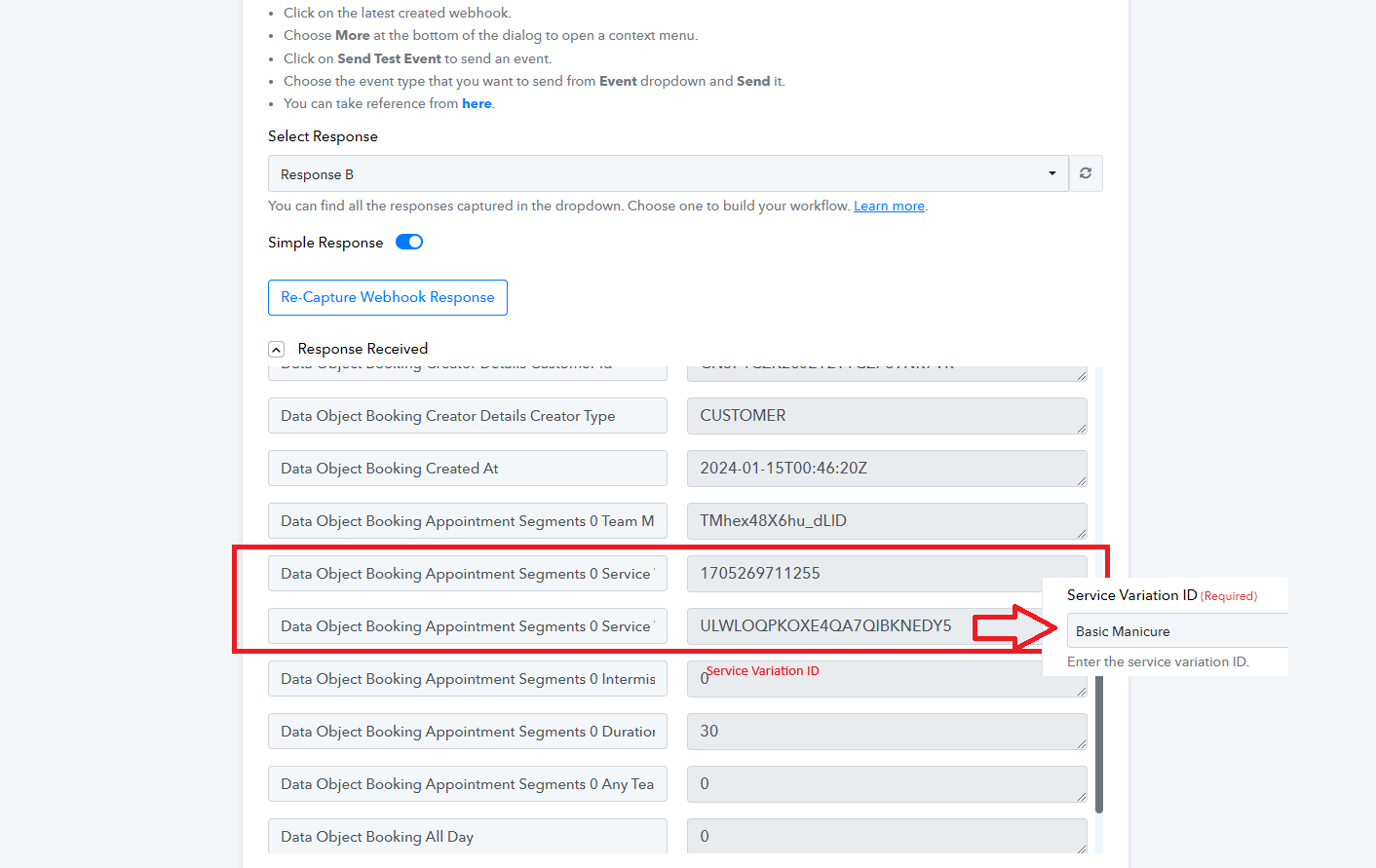Toggle the Simple Response switch off
1376x868 pixels.
point(409,242)
